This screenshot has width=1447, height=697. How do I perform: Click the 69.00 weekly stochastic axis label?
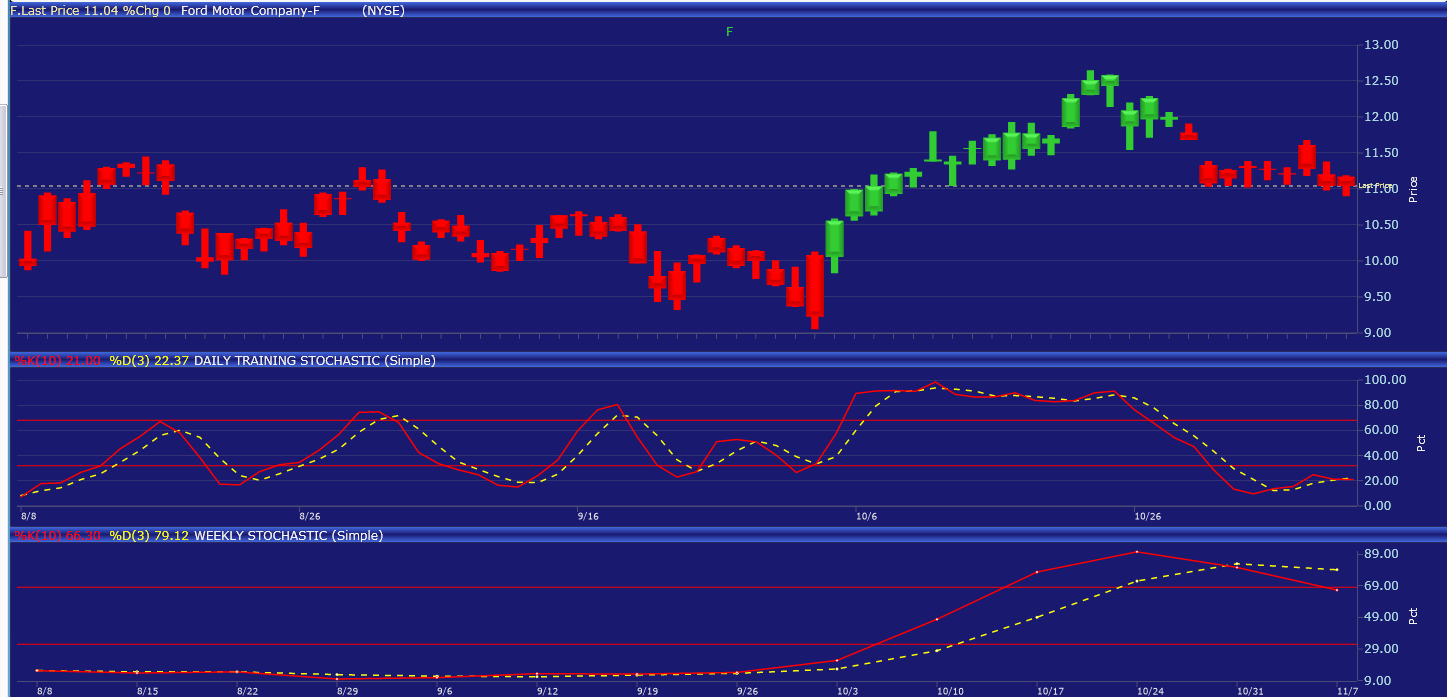[1380, 586]
